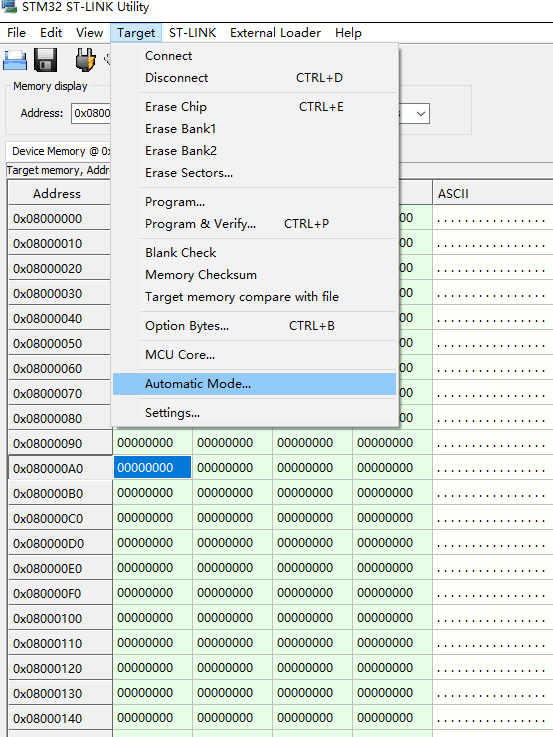The width and height of the screenshot is (553, 737).
Task: Open Erase Sectors... dialog
Action: coord(255,173)
